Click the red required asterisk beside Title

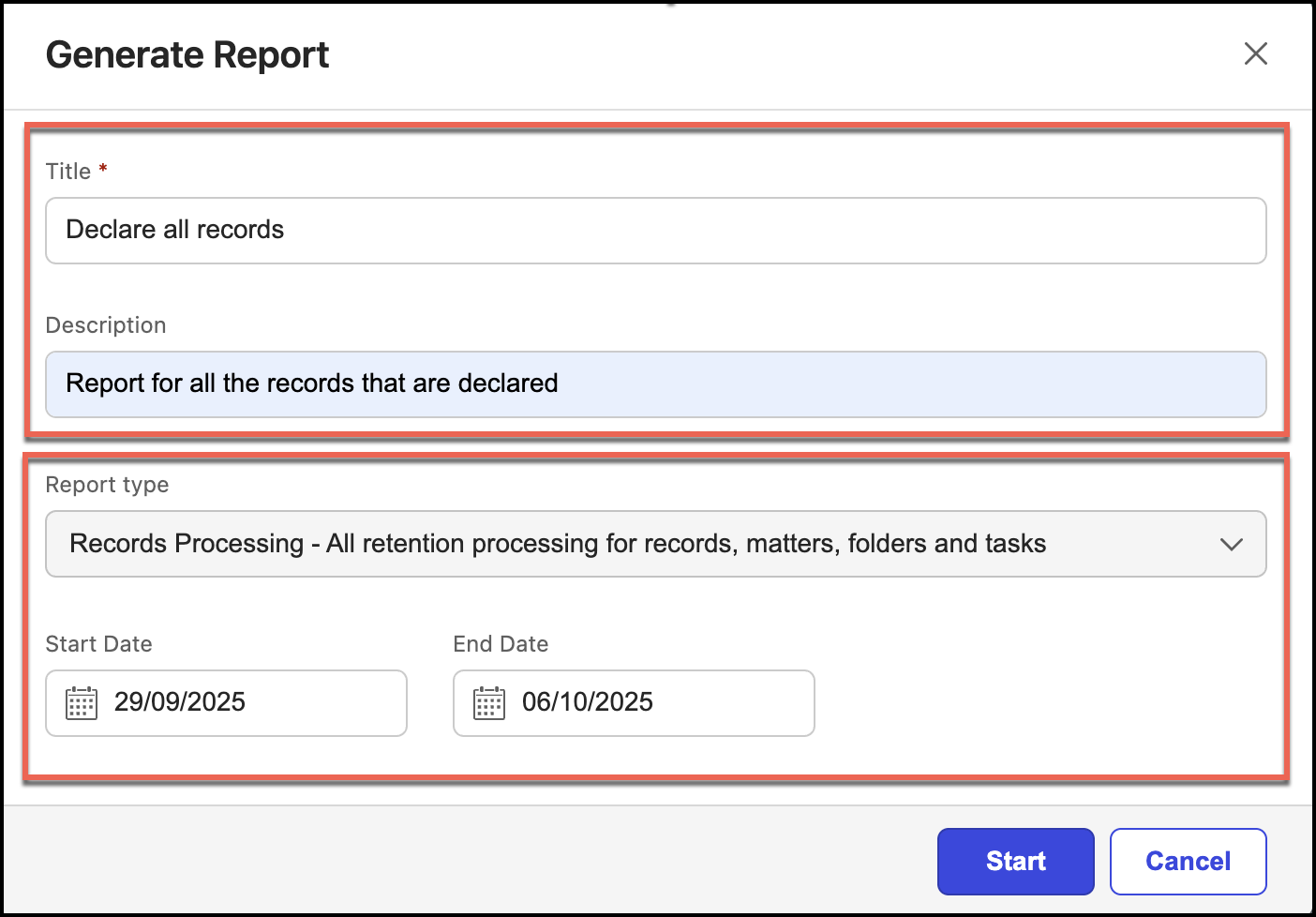tap(103, 170)
